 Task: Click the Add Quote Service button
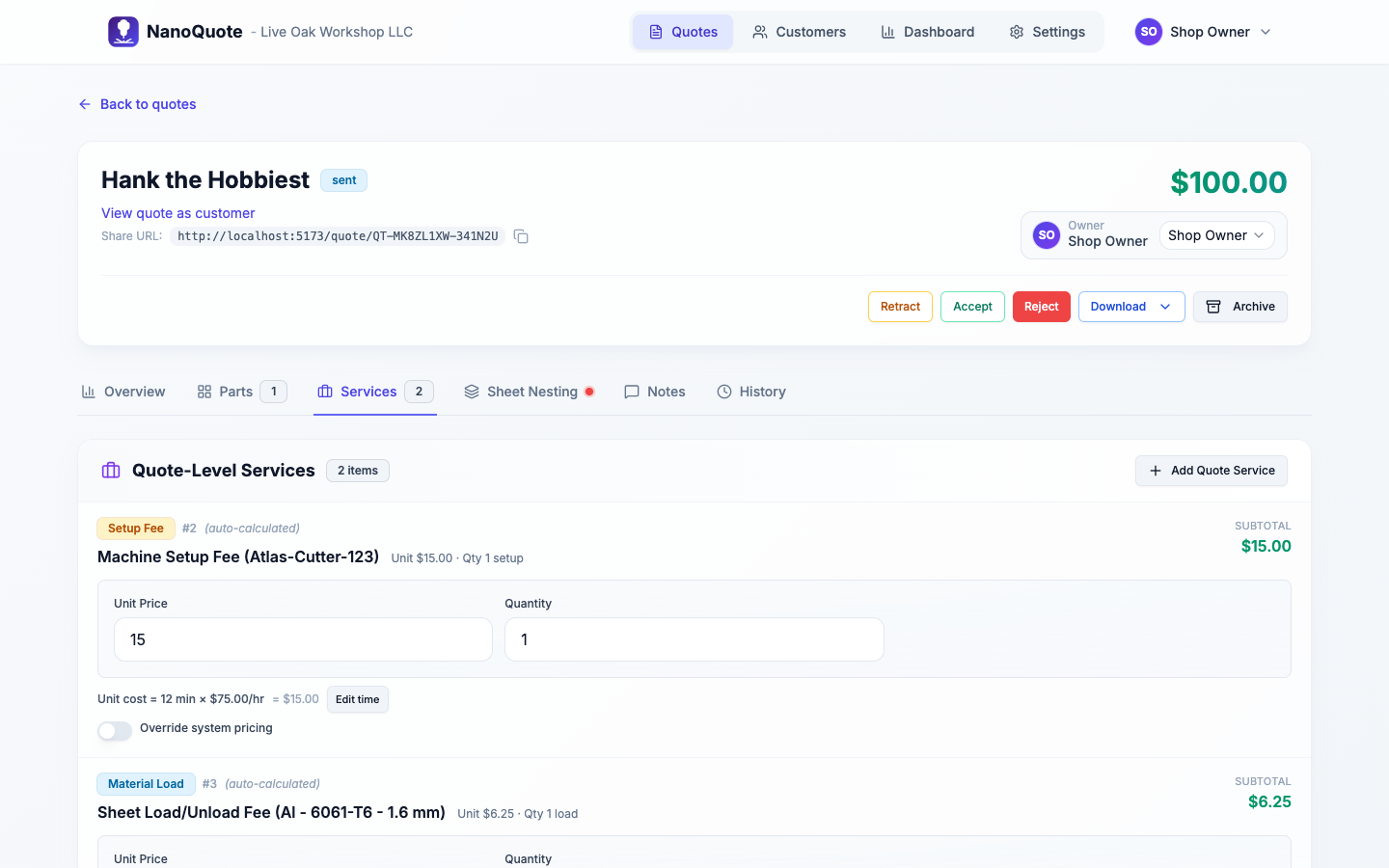pos(1211,470)
